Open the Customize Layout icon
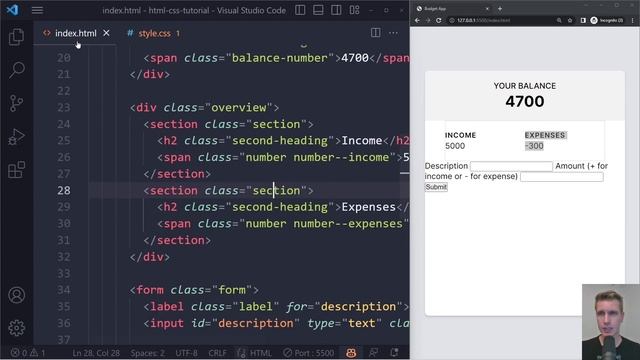640x360 pixels. [x=354, y=10]
